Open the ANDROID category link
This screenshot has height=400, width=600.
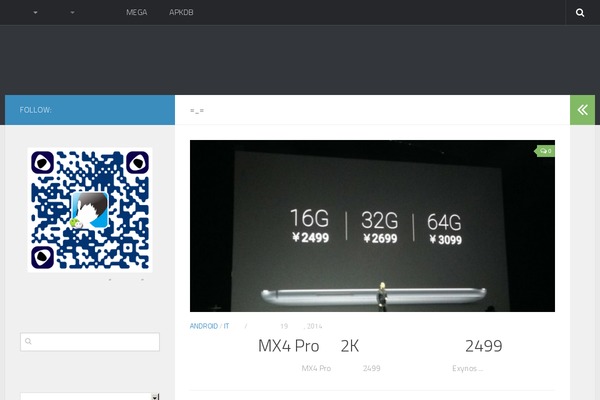pyautogui.click(x=204, y=326)
